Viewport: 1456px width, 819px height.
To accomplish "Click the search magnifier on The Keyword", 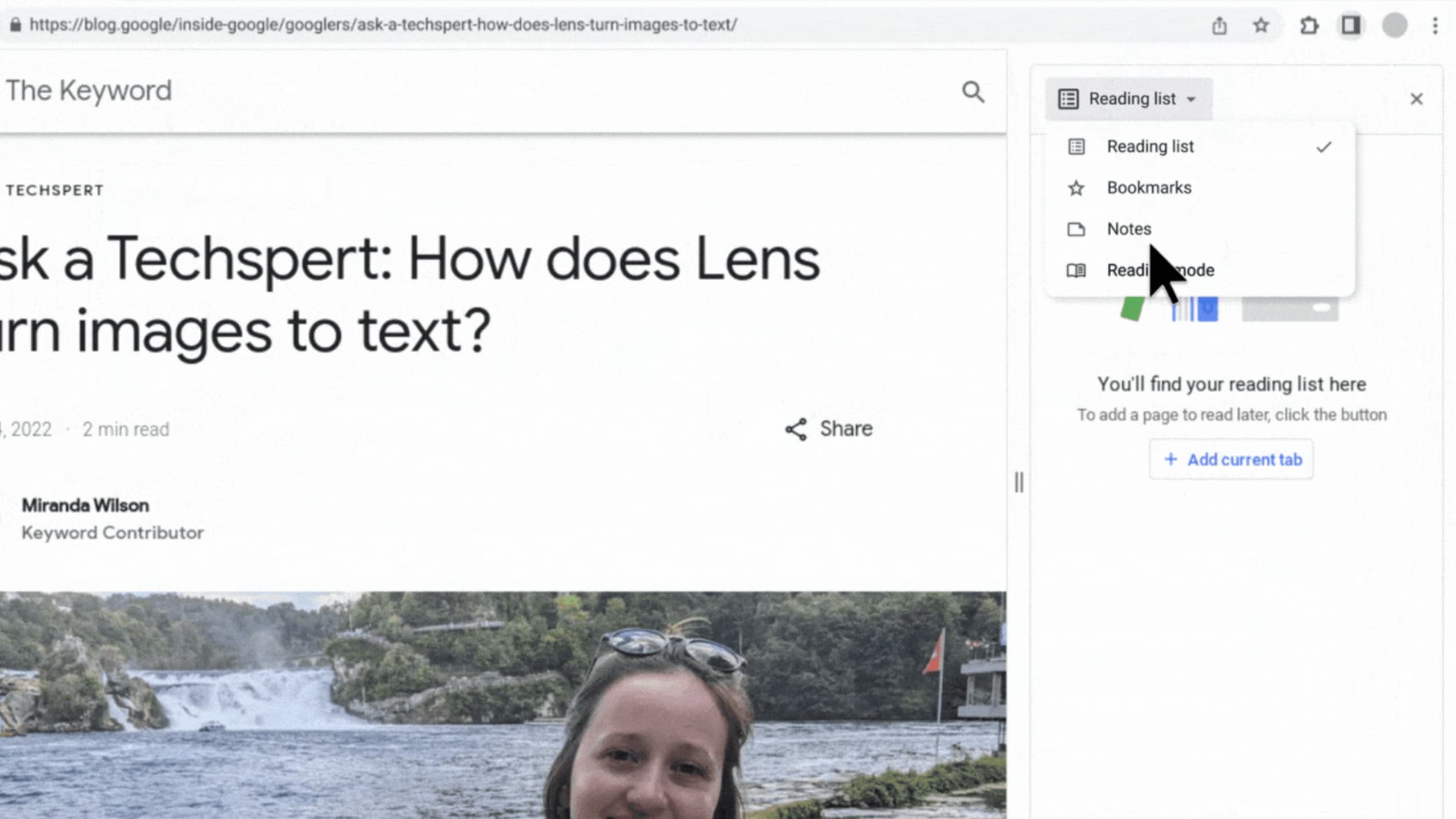I will click(973, 92).
